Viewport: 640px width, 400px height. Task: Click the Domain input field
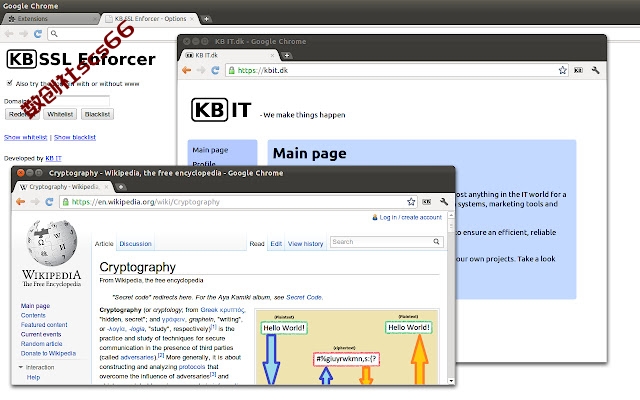tap(69, 100)
